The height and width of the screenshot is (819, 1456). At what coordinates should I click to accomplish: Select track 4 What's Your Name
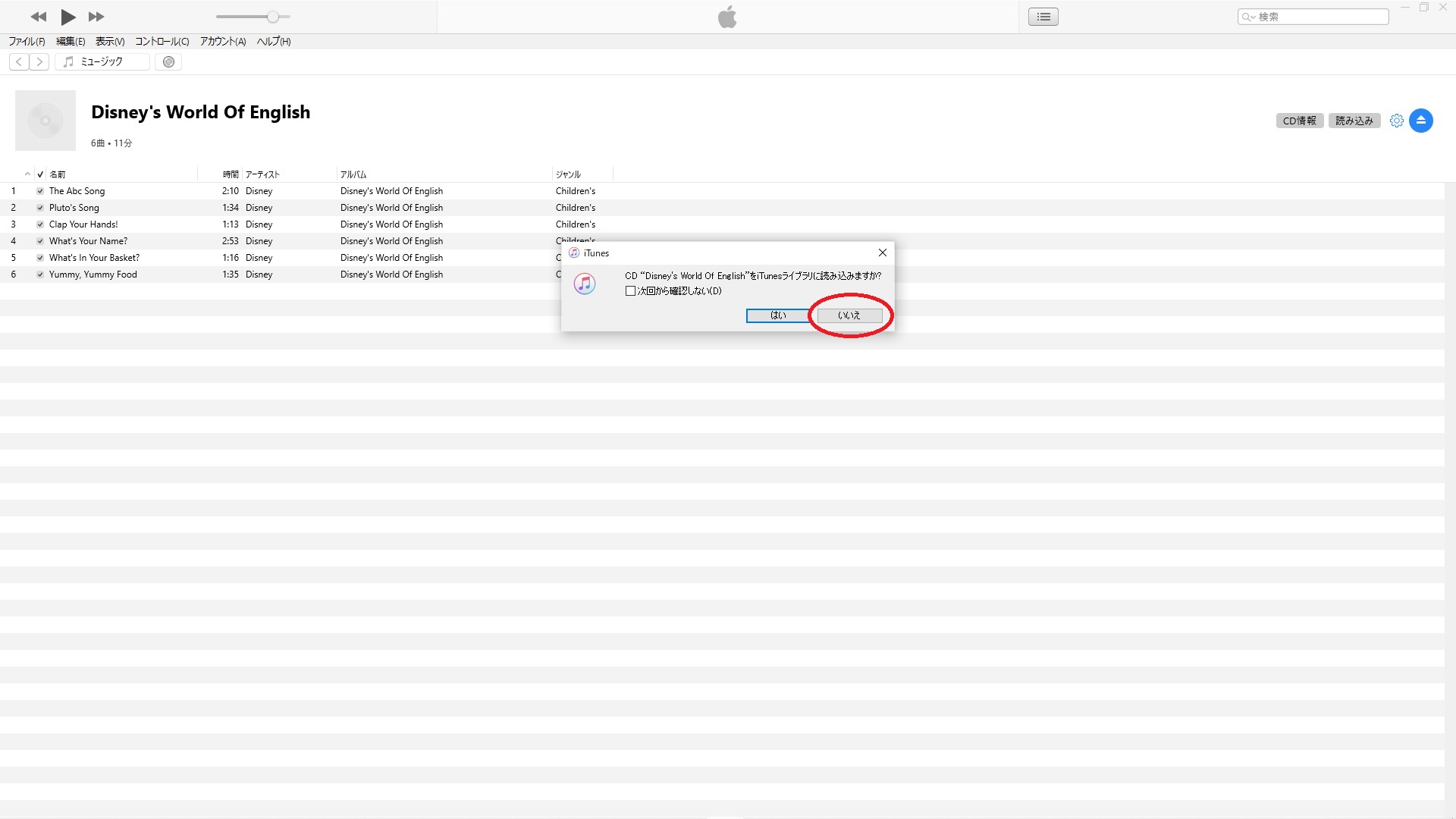(x=88, y=241)
